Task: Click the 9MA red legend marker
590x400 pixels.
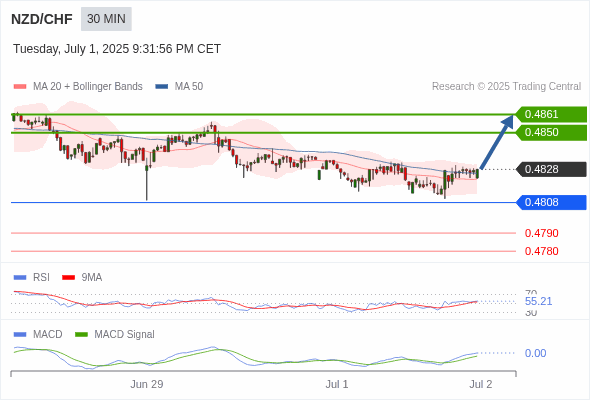Action: click(x=68, y=278)
